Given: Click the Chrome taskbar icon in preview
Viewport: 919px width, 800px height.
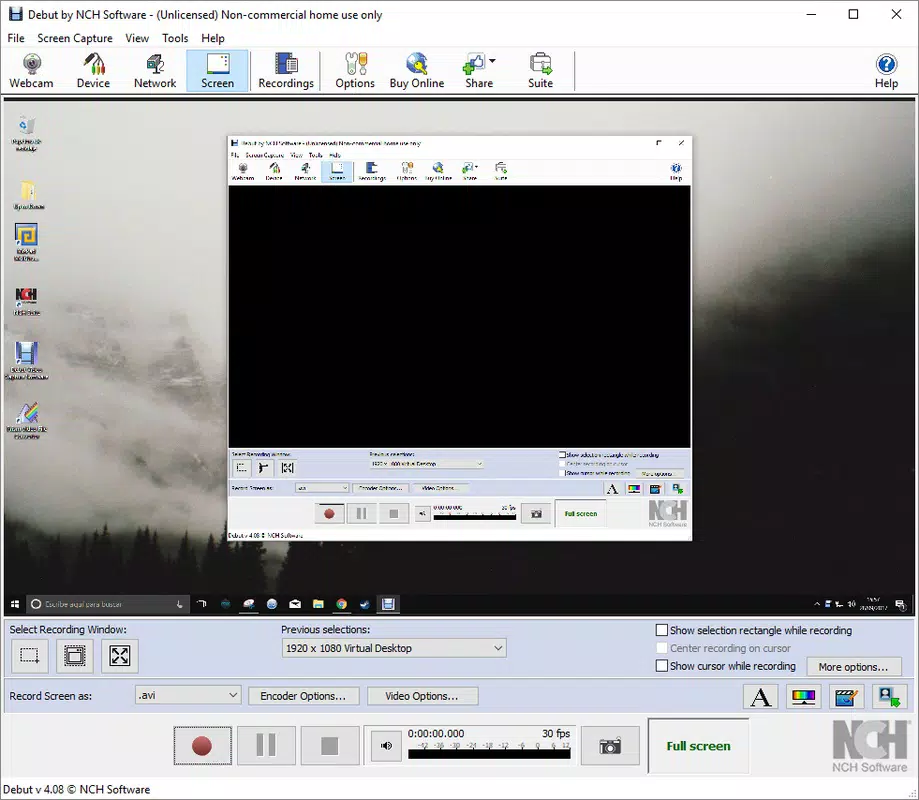Looking at the screenshot, I should (x=342, y=604).
